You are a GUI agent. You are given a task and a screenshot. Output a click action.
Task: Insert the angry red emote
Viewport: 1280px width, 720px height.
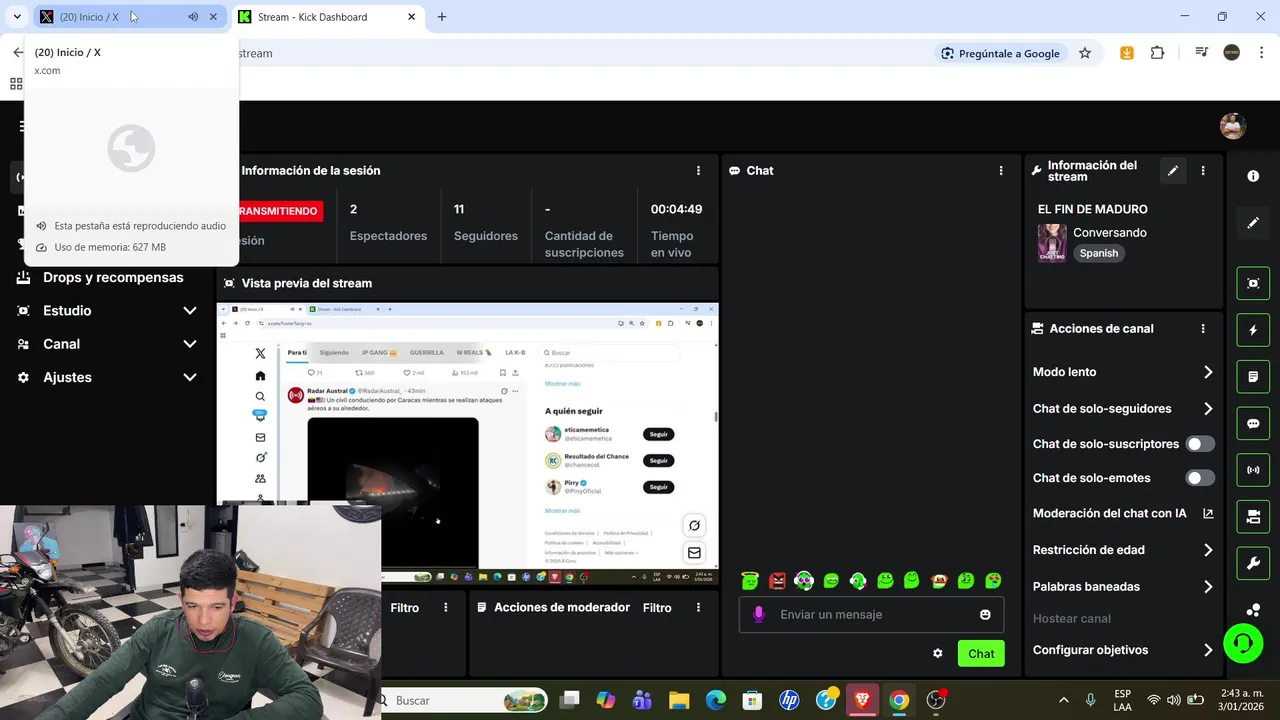point(777,581)
